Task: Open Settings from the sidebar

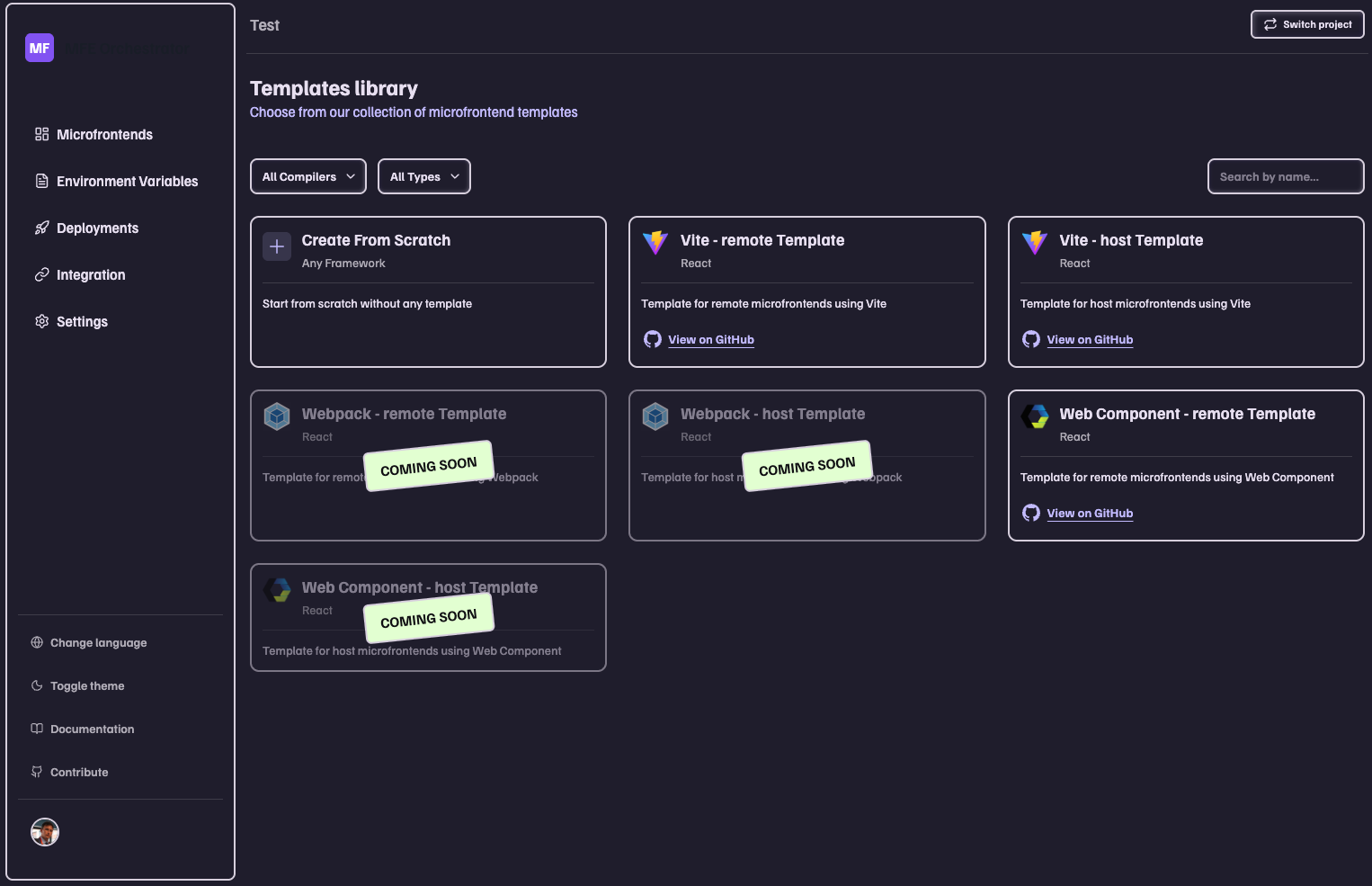Action: click(x=82, y=322)
